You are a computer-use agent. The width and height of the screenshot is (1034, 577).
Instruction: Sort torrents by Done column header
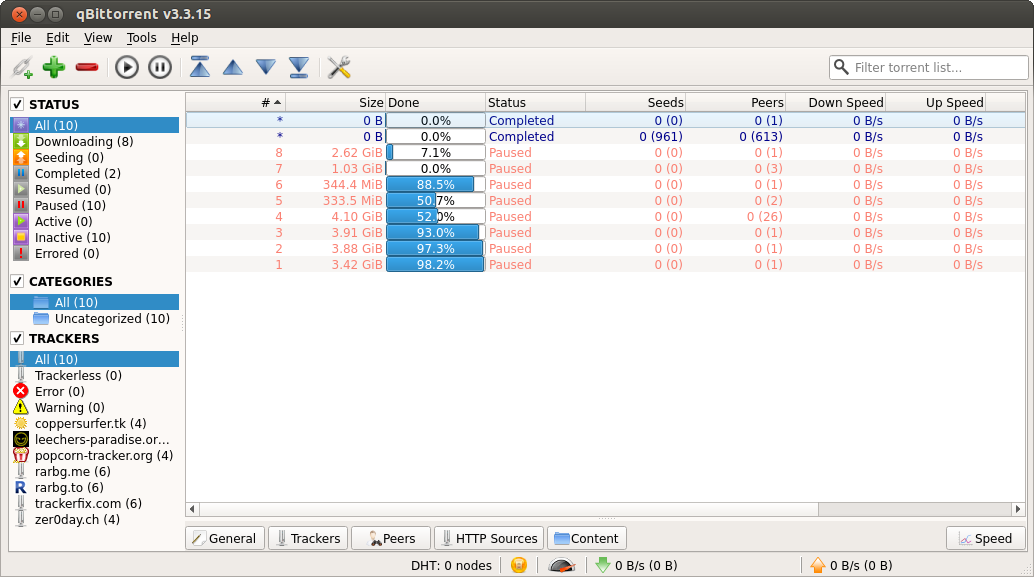pyautogui.click(x=435, y=102)
